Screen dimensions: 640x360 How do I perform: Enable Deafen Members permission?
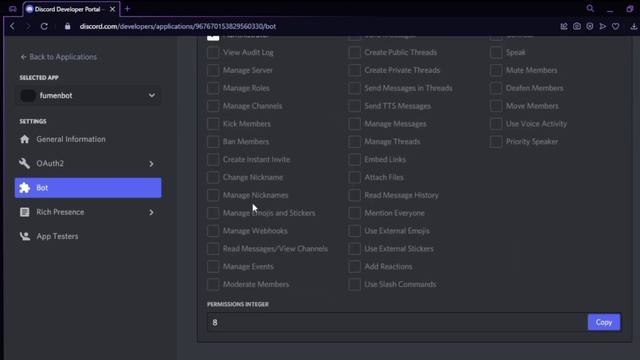(x=496, y=88)
